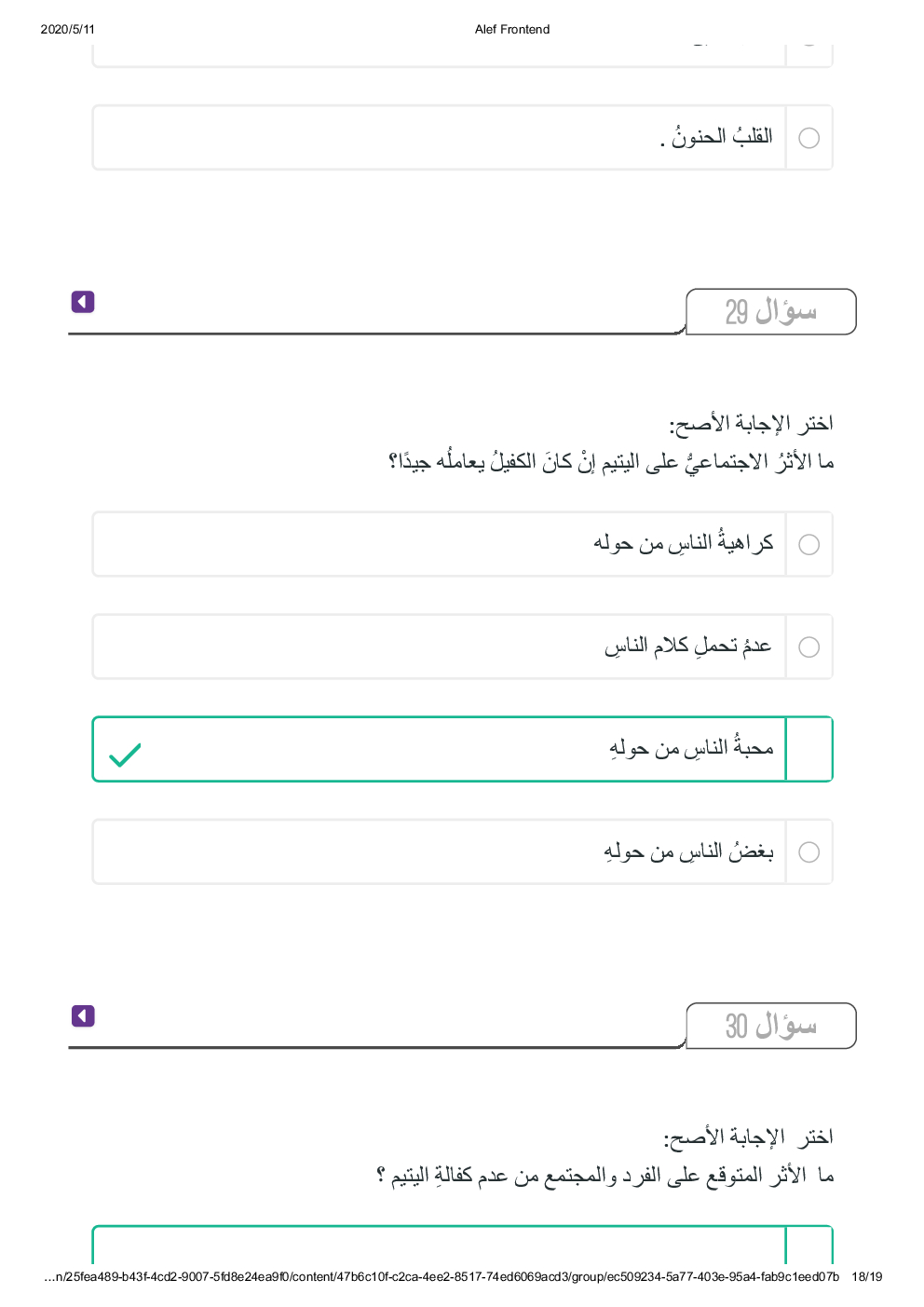This screenshot has height=1307, width=924.
Task: Select radio for بغضُ الناسِ من حولهِ
Action: click(809, 851)
